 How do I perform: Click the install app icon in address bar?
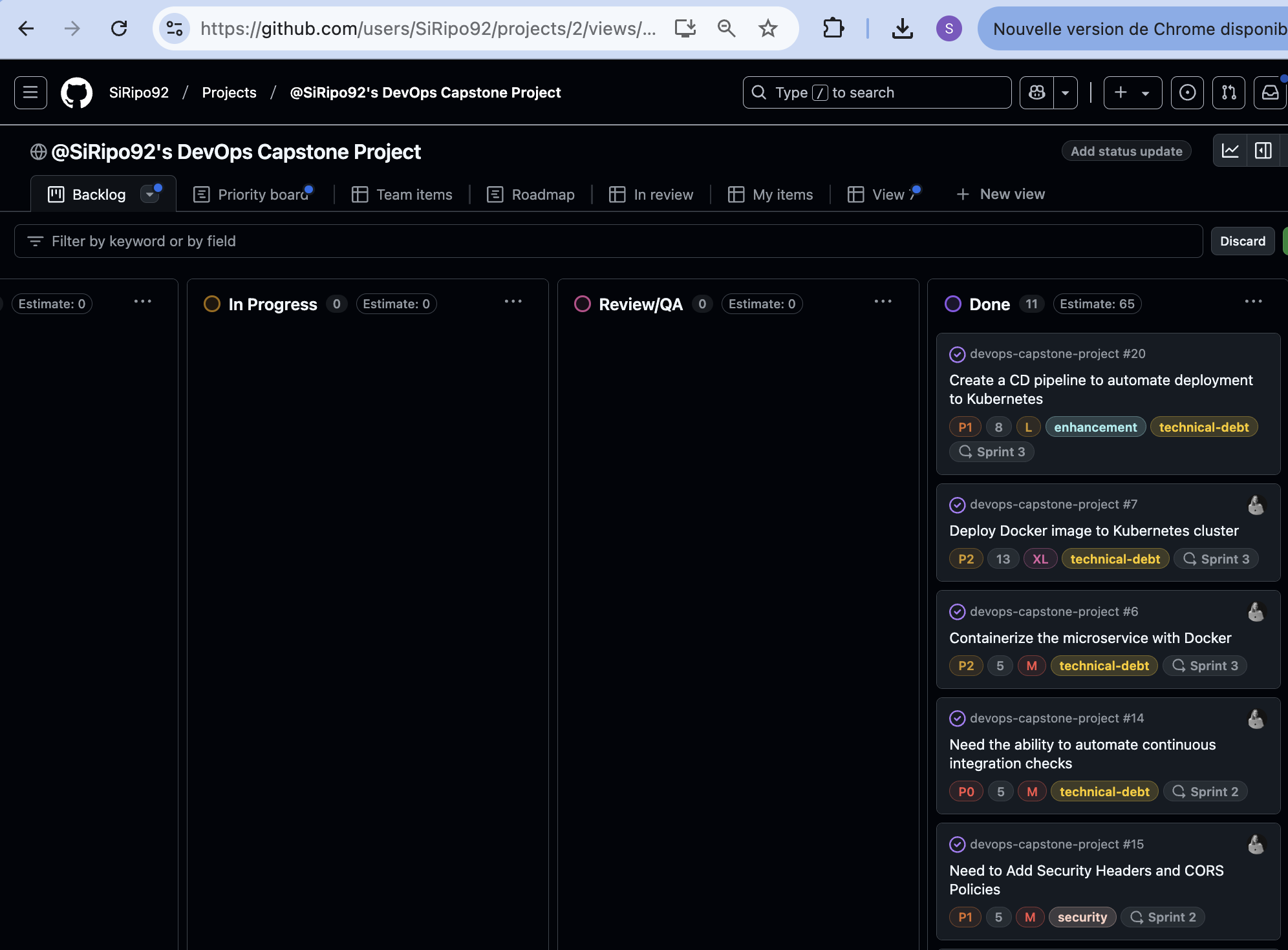point(685,28)
